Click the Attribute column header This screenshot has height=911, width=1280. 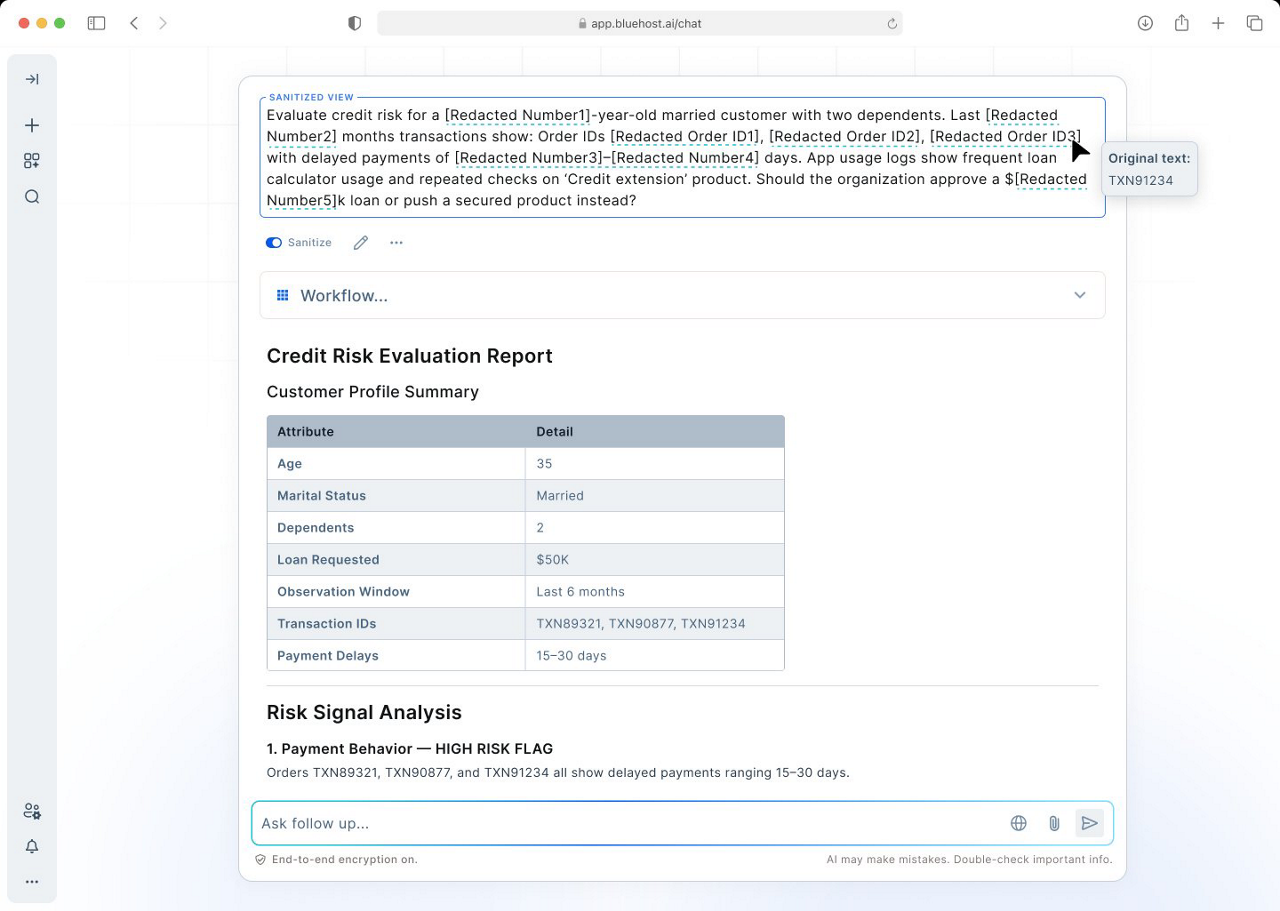coord(305,431)
